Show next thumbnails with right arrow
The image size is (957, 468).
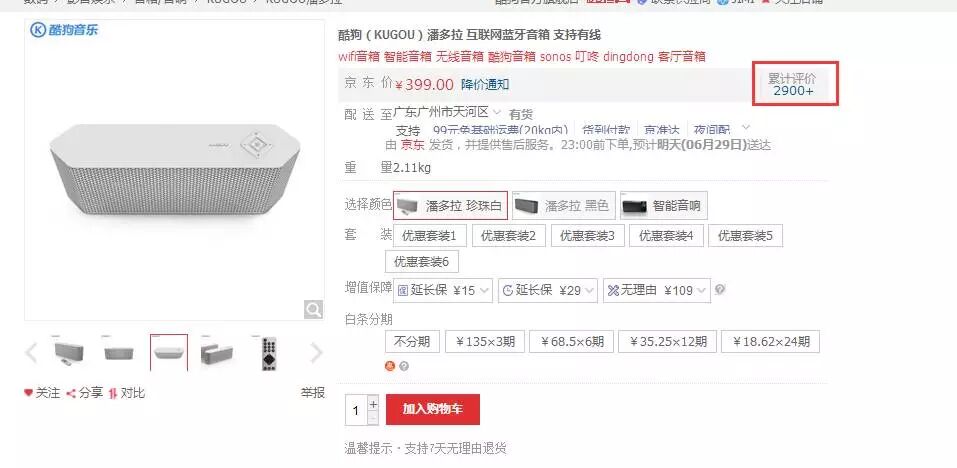[x=316, y=353]
